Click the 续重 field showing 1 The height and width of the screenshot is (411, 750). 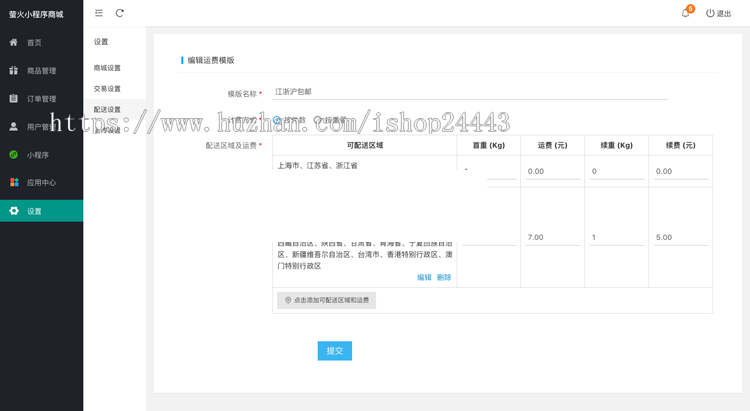(617, 237)
